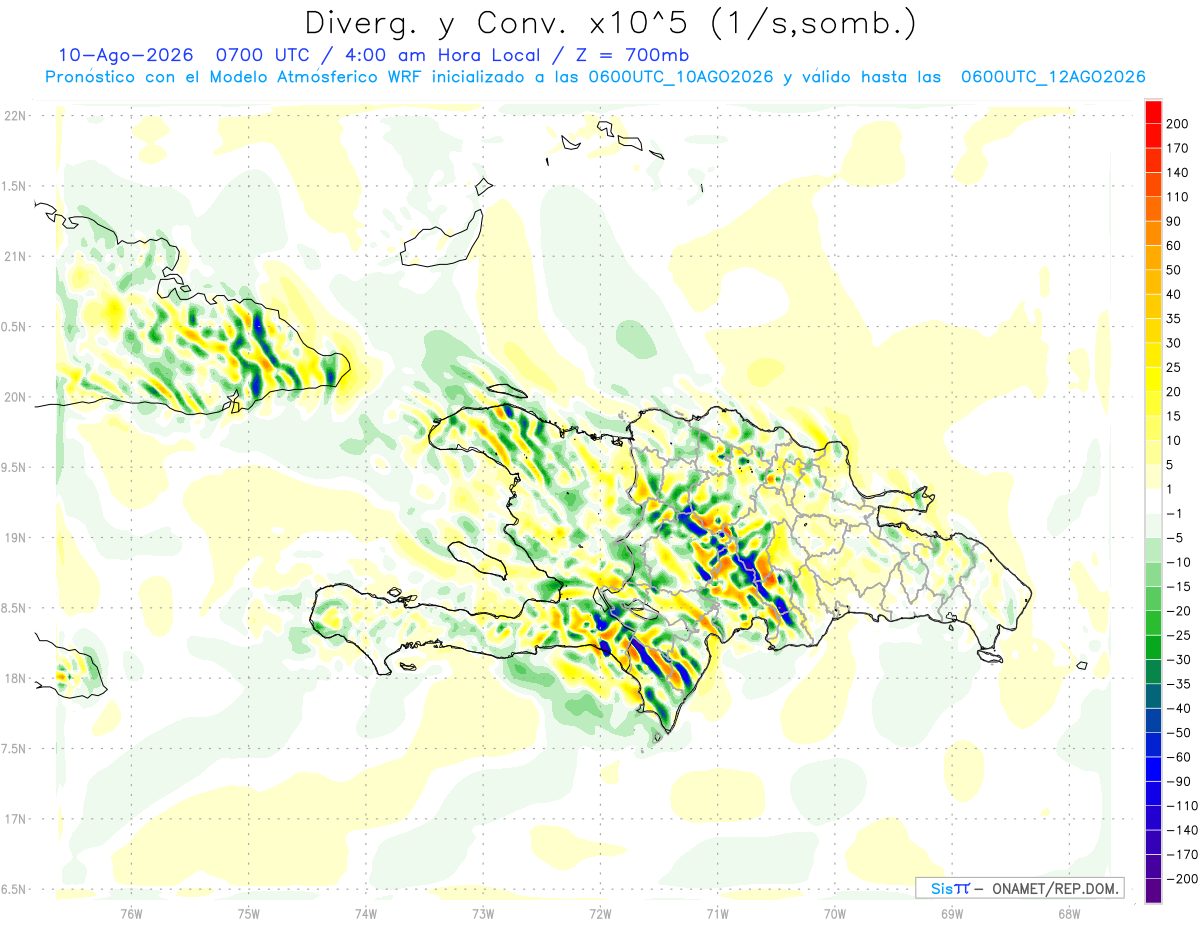Click the '68W' longitude label

point(1069,913)
